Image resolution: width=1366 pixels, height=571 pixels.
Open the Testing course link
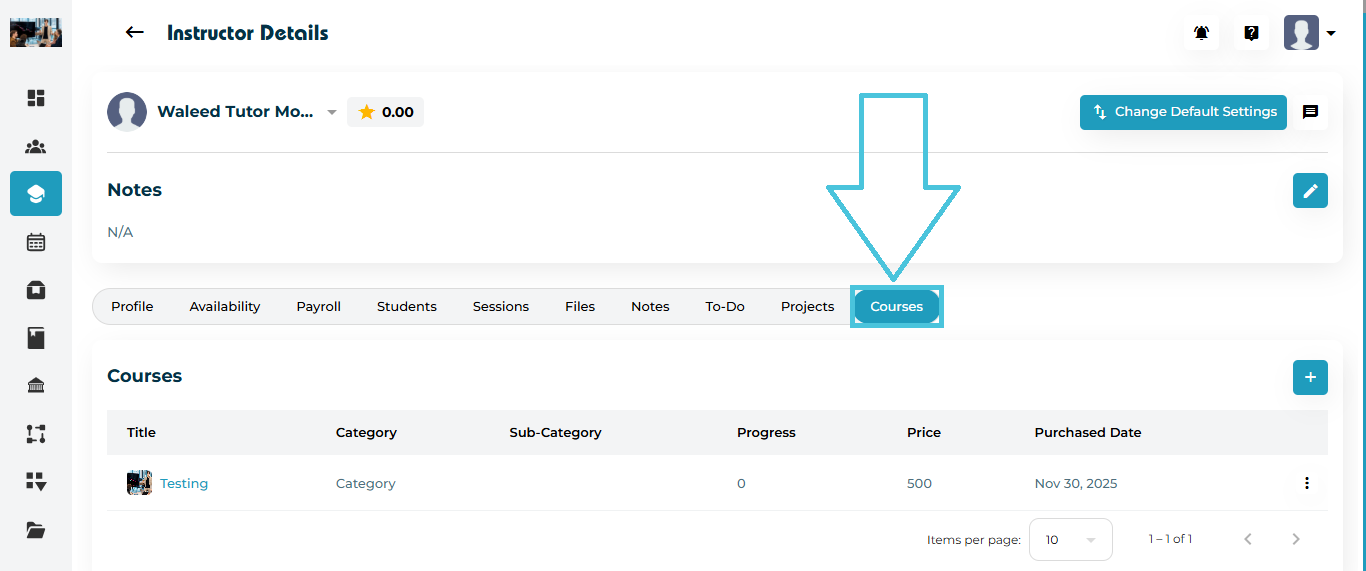pos(184,483)
